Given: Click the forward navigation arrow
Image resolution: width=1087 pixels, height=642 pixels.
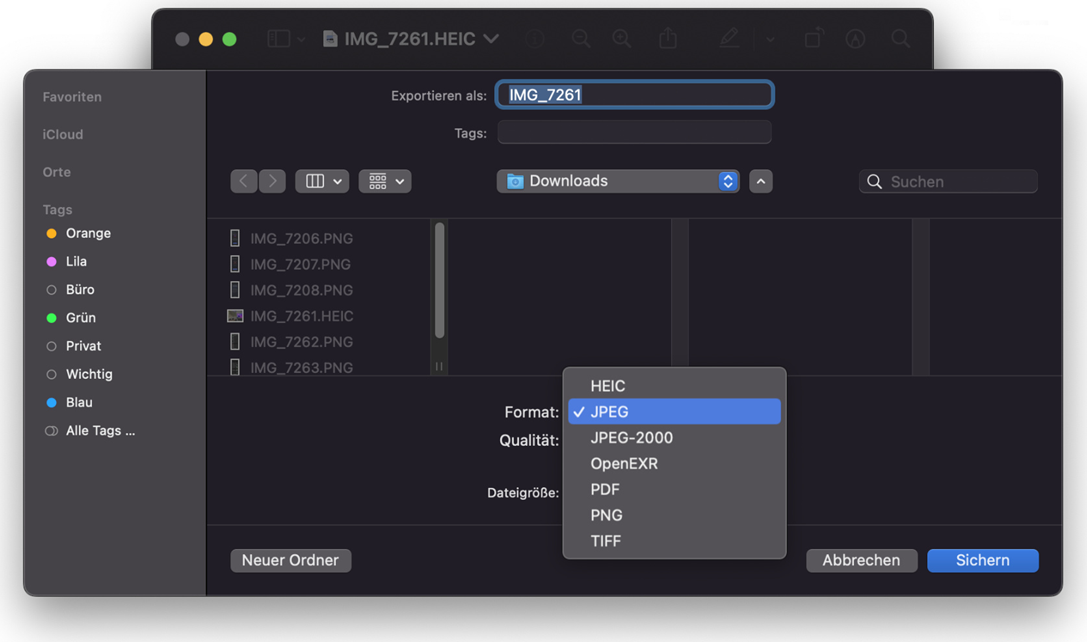Looking at the screenshot, I should point(272,181).
